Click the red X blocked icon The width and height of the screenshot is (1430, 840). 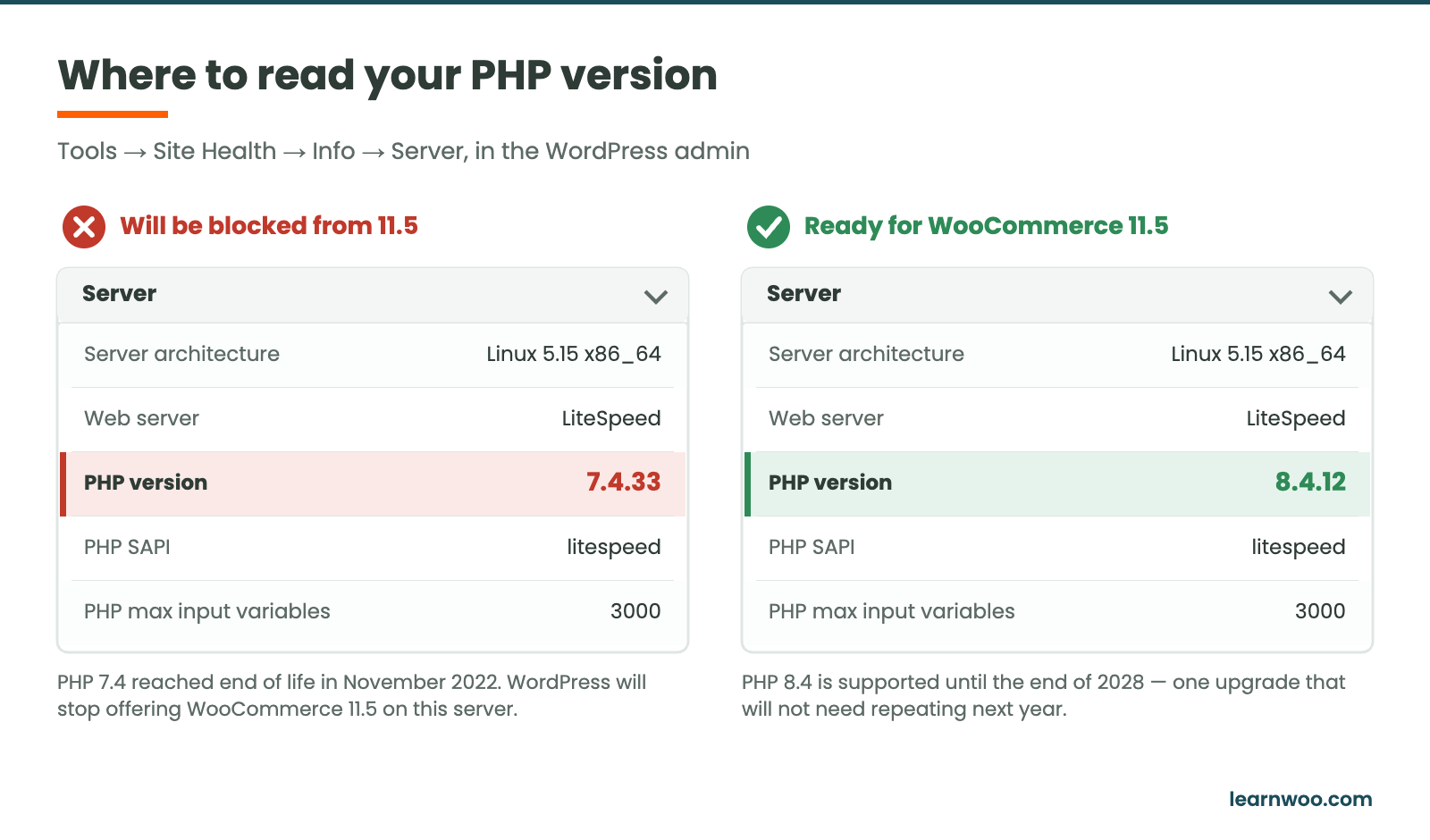coord(84,227)
